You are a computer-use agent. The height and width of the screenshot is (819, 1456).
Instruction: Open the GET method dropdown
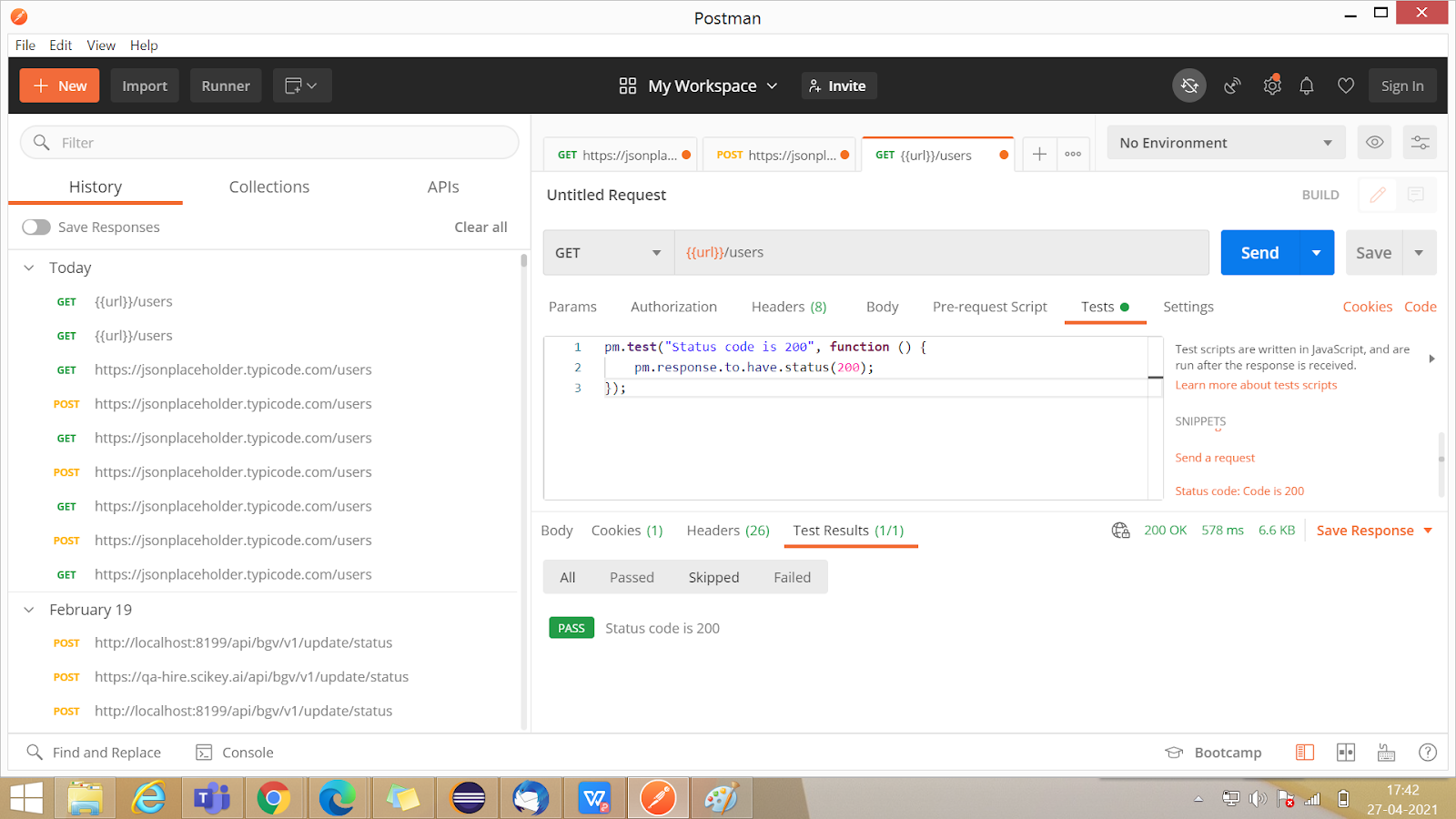pyautogui.click(x=608, y=252)
